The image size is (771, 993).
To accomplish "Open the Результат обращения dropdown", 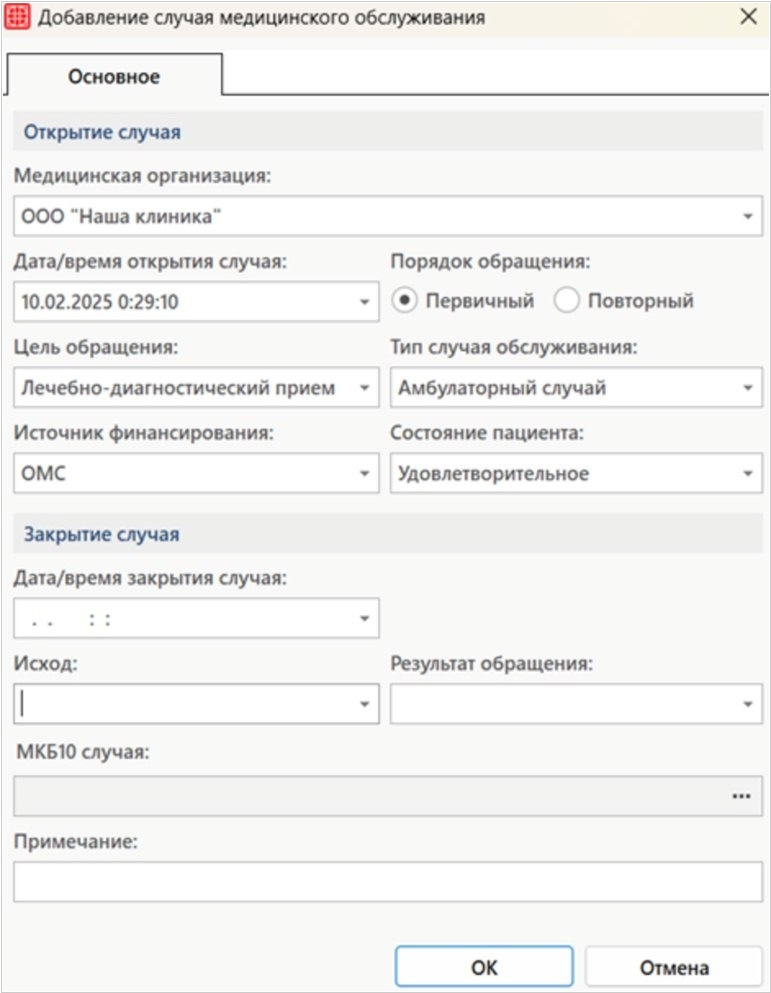I will [x=748, y=704].
